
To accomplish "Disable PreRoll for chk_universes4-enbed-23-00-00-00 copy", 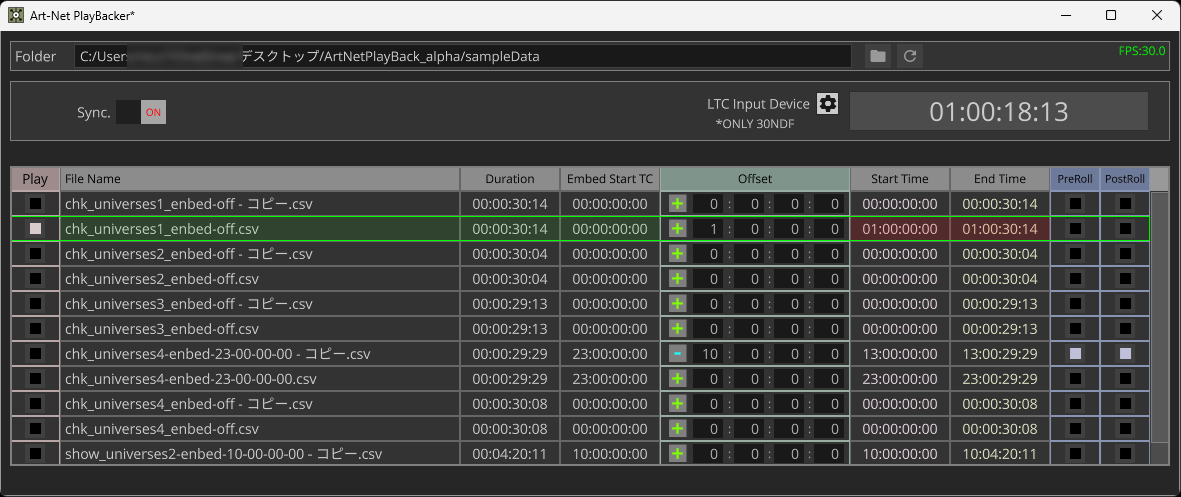I will [x=1075, y=354].
